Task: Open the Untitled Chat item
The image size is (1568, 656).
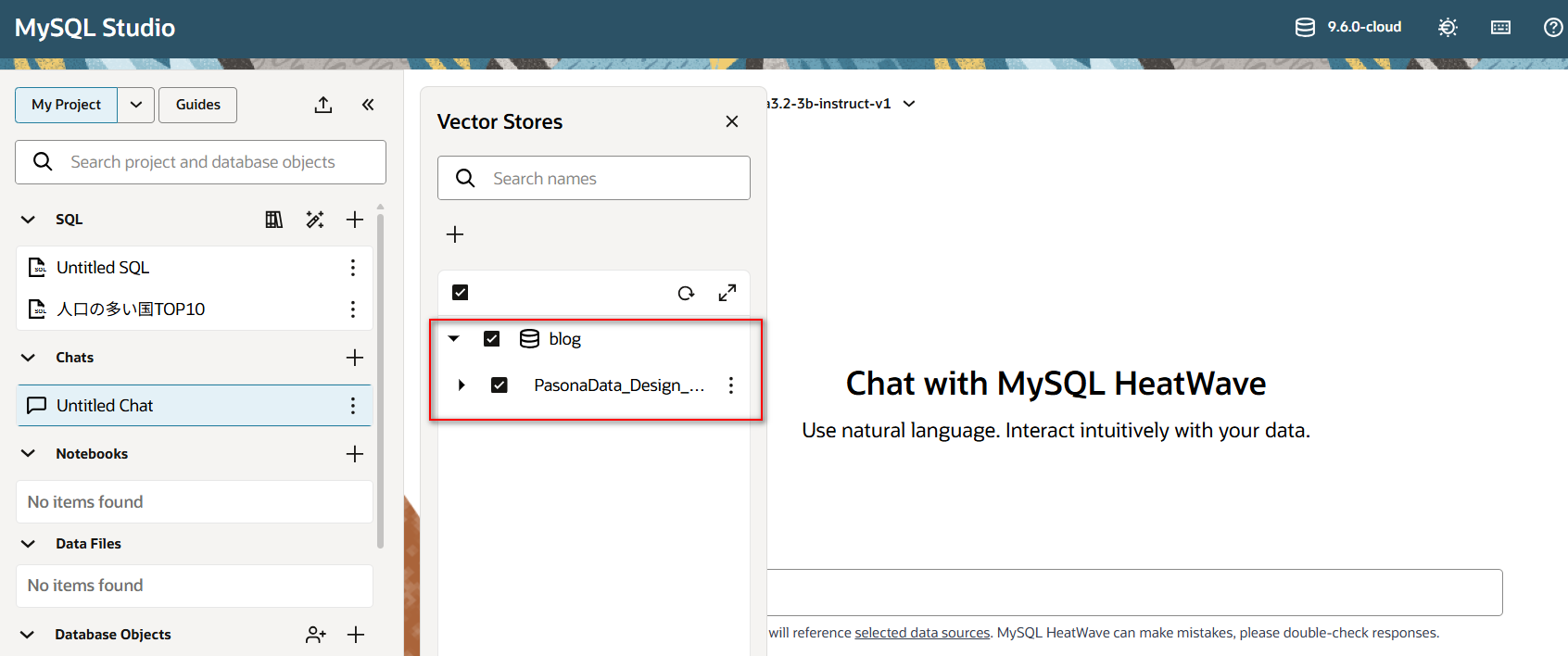Action: click(x=105, y=406)
